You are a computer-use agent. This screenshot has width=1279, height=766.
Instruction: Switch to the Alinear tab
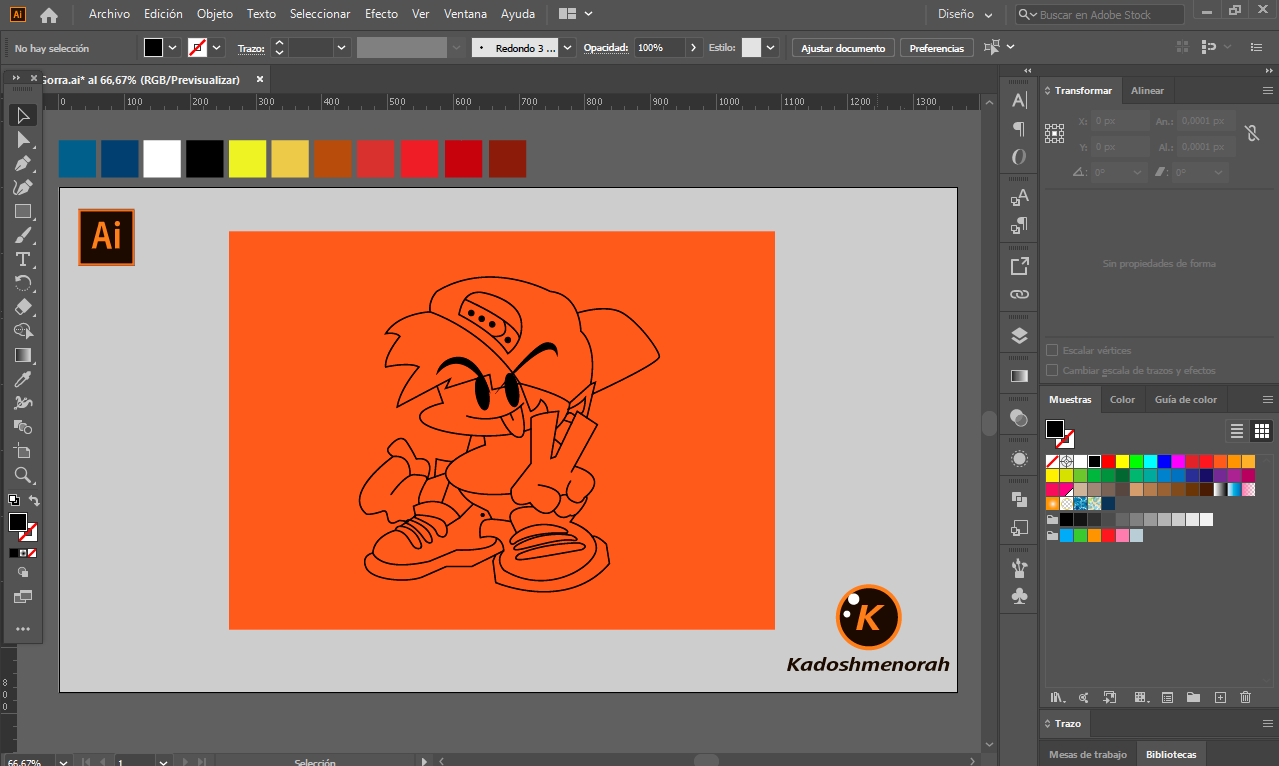pyautogui.click(x=1147, y=90)
